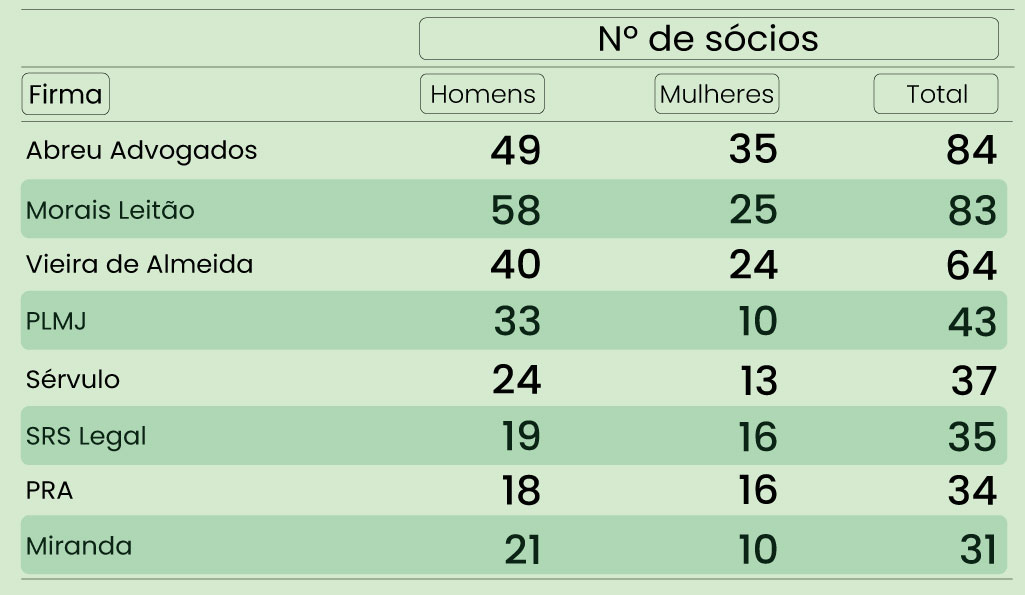1025x595 pixels.
Task: Select the Sérvulo firm name
Action: click(73, 380)
